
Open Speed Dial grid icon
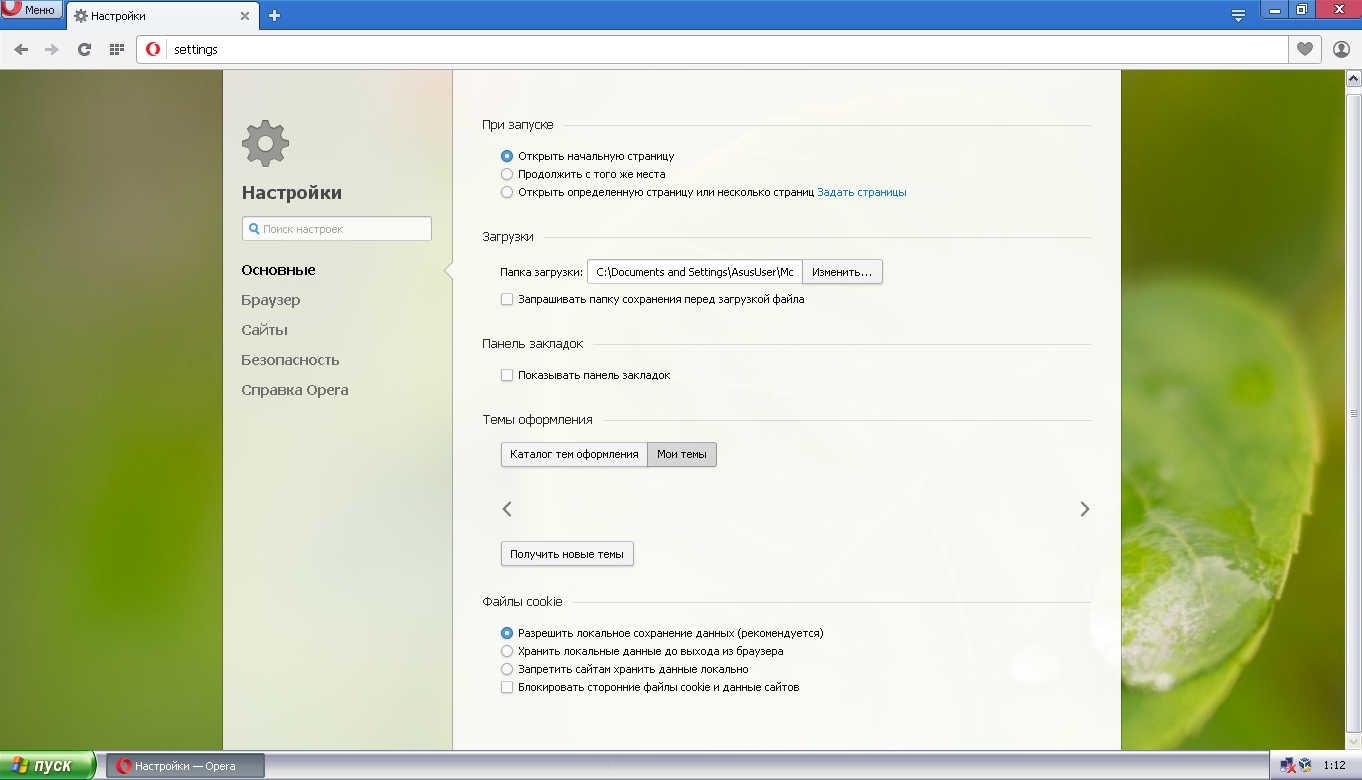coord(116,49)
